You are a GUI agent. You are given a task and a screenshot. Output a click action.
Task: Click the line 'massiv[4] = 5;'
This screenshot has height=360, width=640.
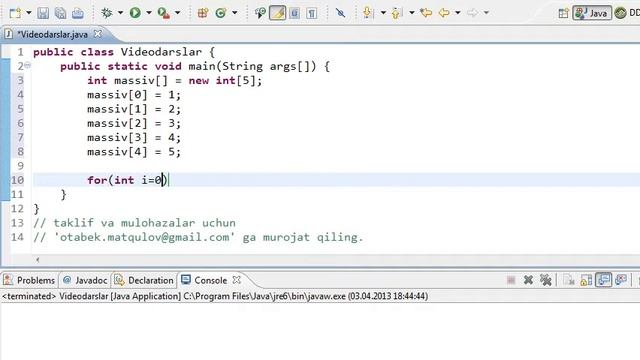(133, 152)
